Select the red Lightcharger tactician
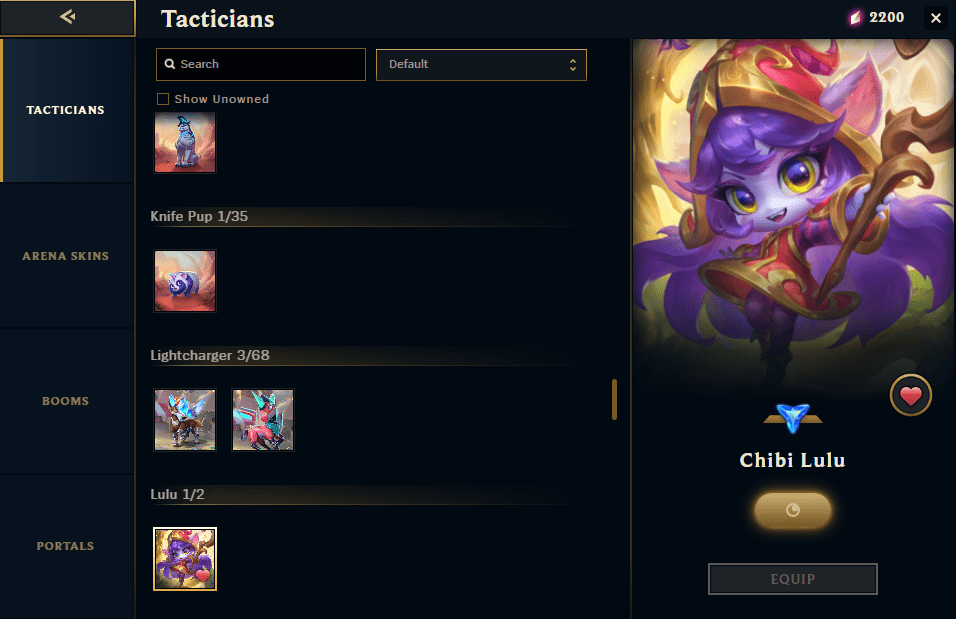 pos(263,420)
